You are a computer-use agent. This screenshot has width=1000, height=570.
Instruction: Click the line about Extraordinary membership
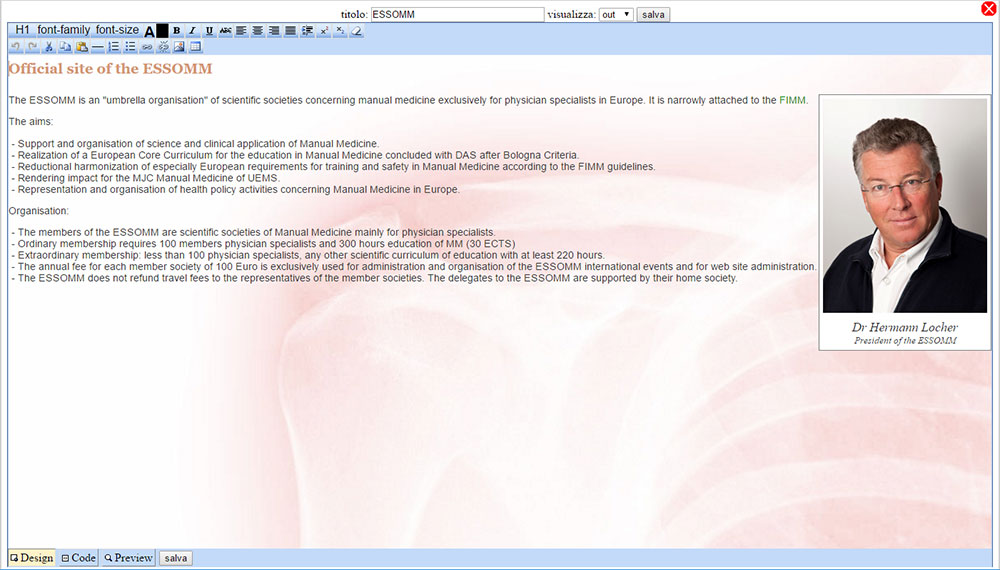[x=308, y=255]
